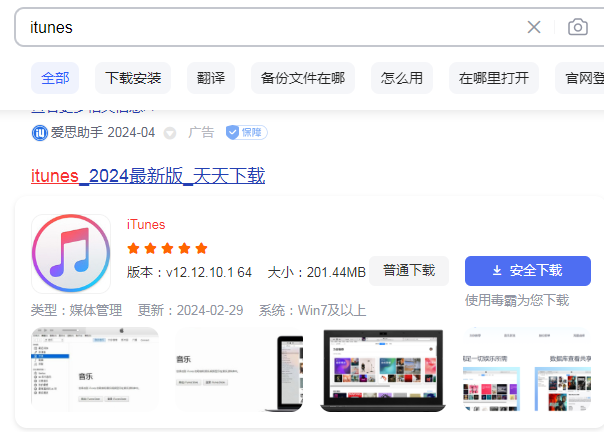Click the 爱思助手 logo icon
This screenshot has height=432, width=604.
click(39, 133)
